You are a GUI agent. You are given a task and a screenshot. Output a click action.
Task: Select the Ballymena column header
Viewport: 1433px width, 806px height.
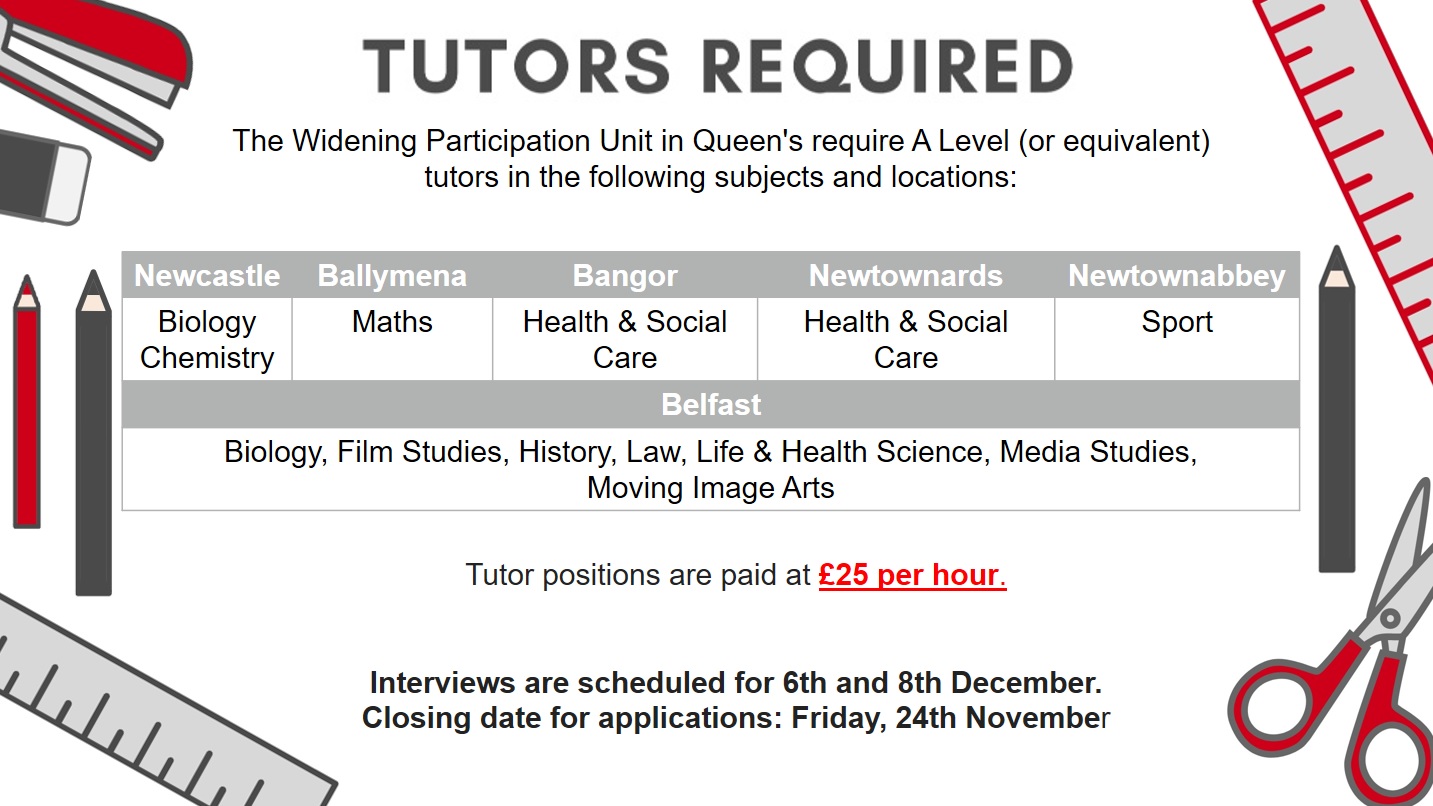pyautogui.click(x=392, y=276)
